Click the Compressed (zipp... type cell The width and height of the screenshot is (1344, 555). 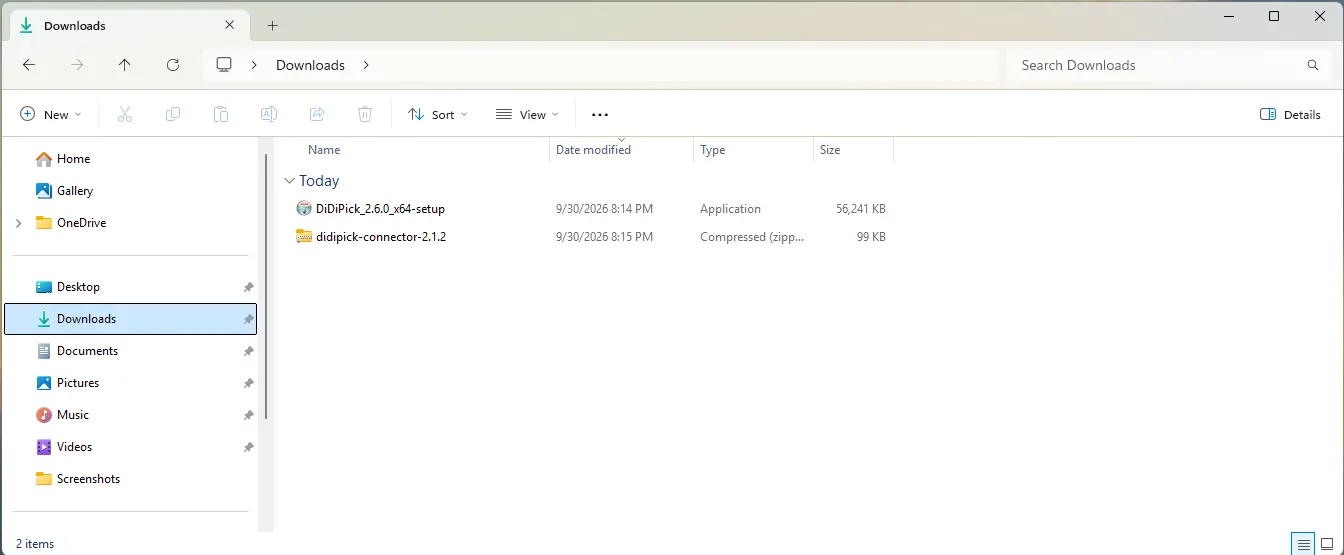752,237
